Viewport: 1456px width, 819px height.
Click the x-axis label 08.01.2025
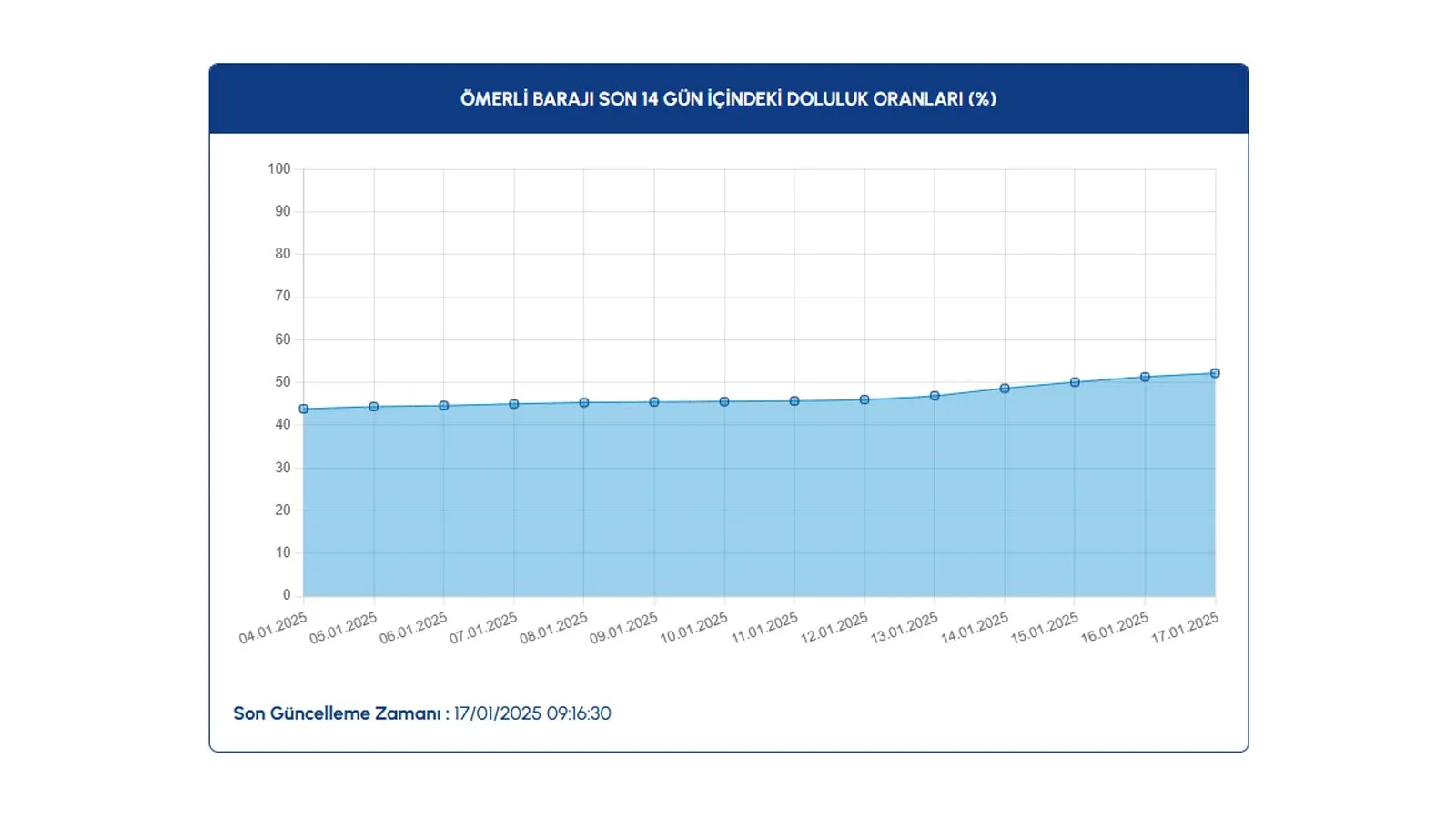point(553,628)
